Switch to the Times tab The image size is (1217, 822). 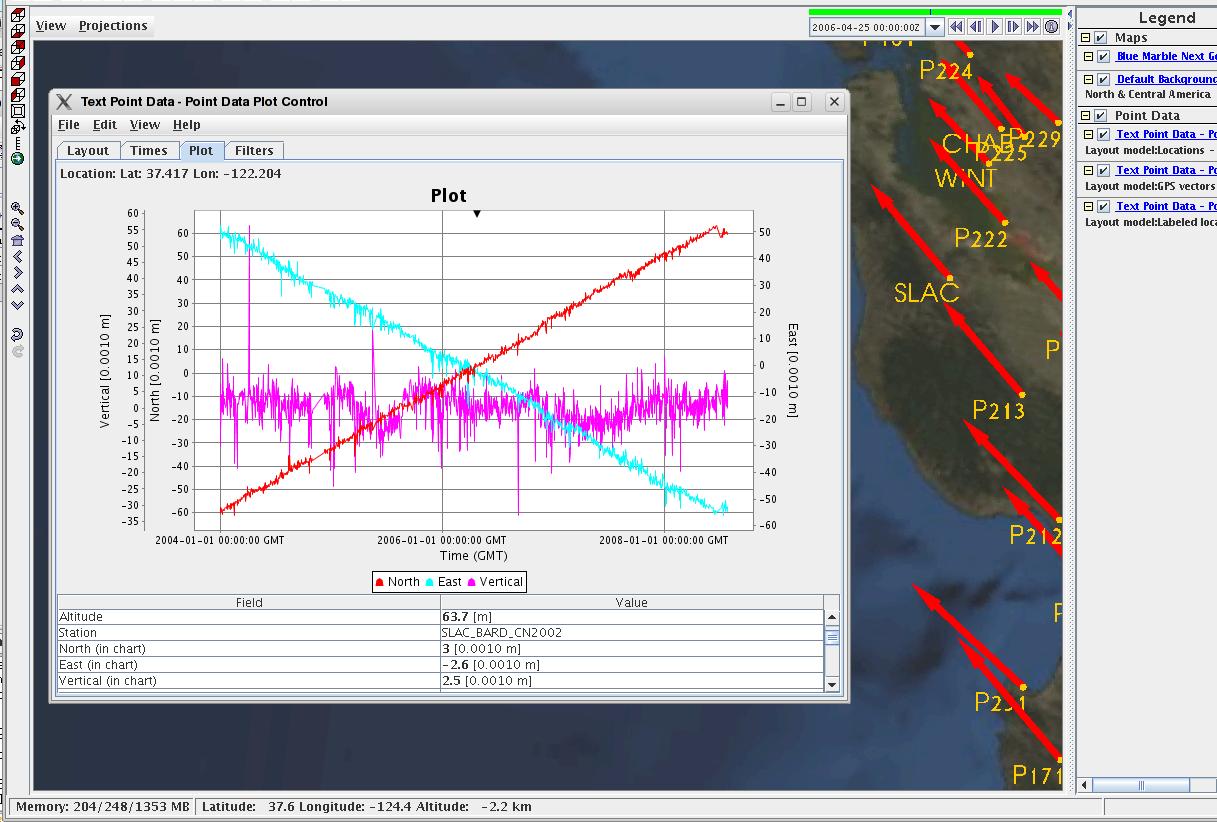(x=149, y=151)
